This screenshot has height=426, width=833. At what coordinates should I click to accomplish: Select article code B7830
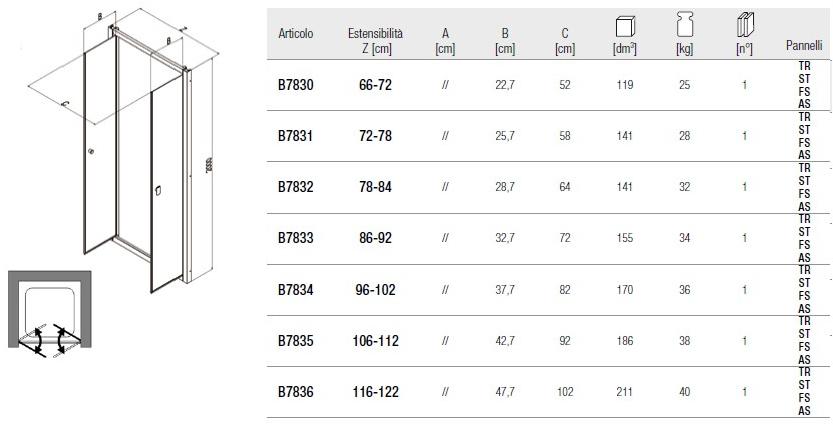coord(295,86)
